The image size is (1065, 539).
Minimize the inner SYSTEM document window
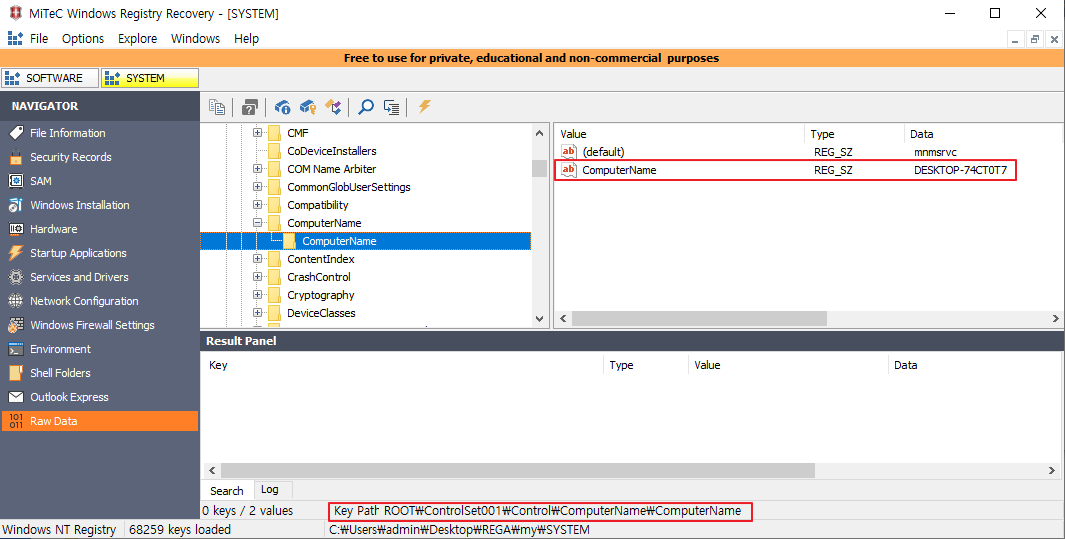coord(1015,39)
